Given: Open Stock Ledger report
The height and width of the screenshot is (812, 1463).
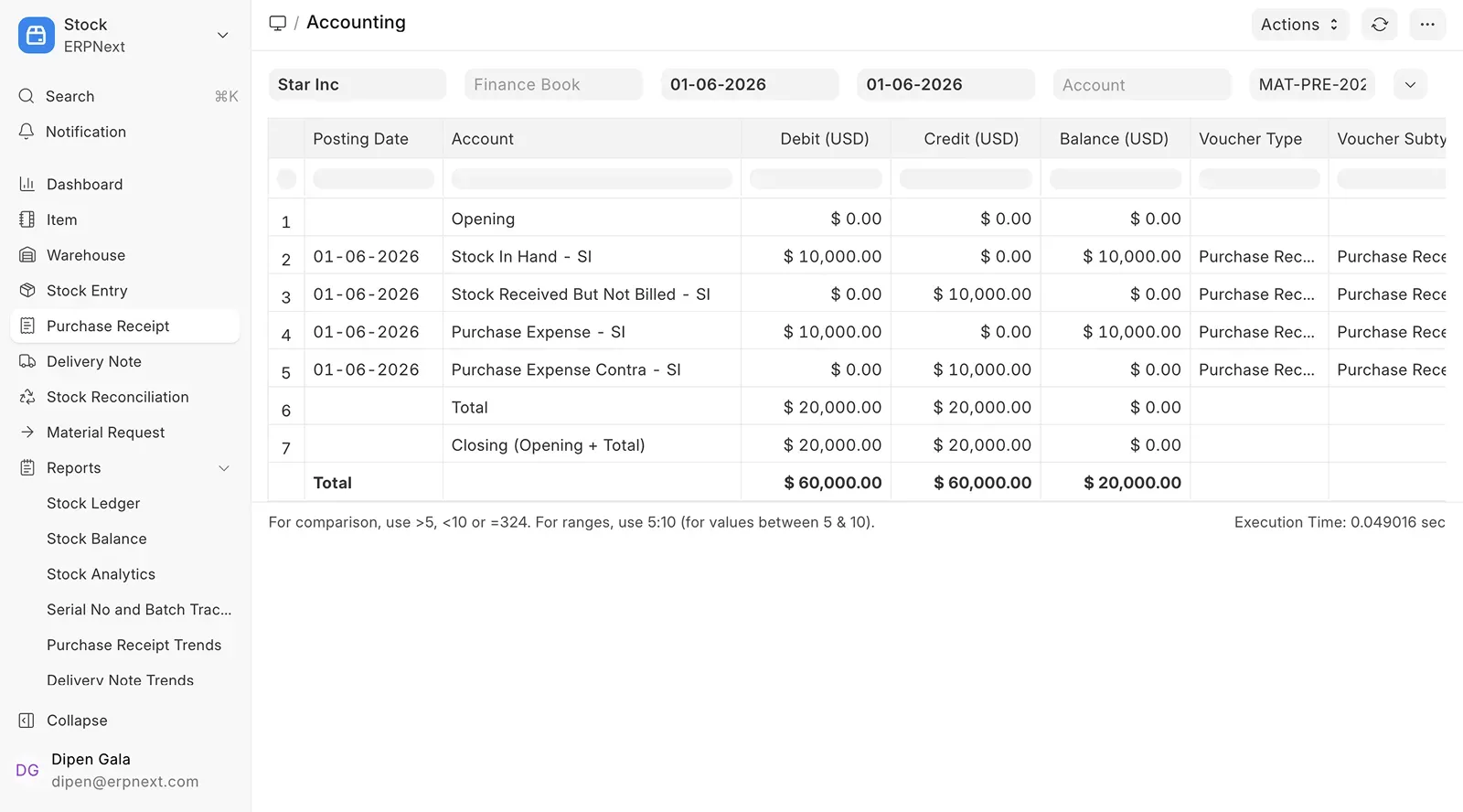Looking at the screenshot, I should 93,503.
